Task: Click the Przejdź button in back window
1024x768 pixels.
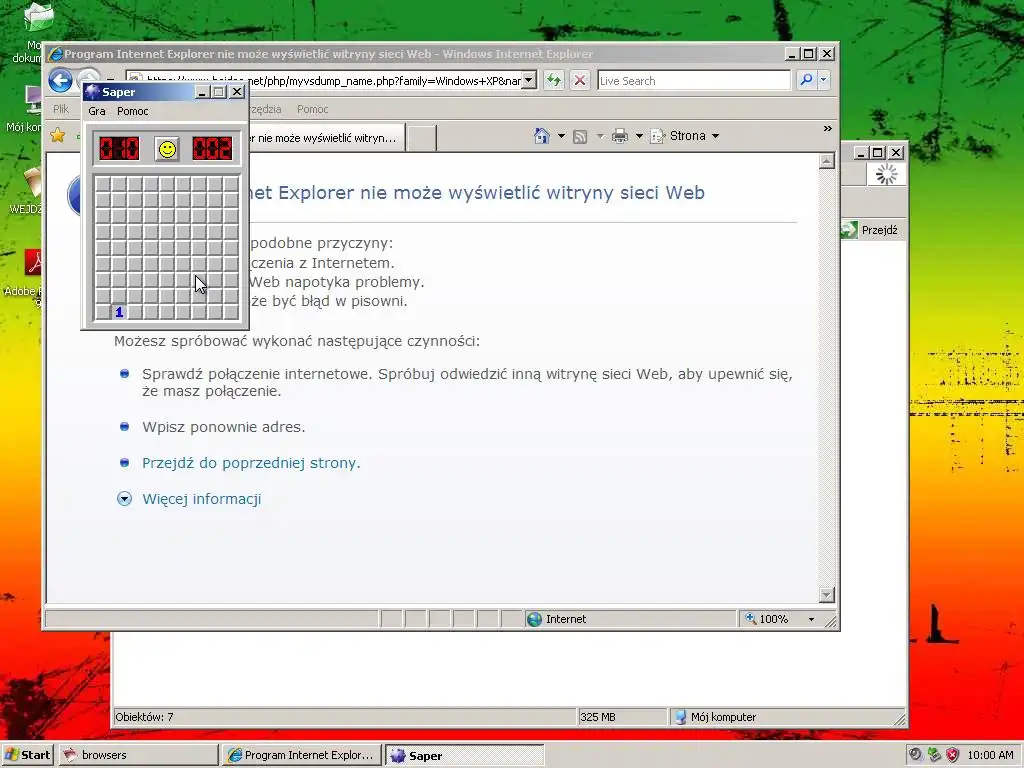Action: coord(871,230)
